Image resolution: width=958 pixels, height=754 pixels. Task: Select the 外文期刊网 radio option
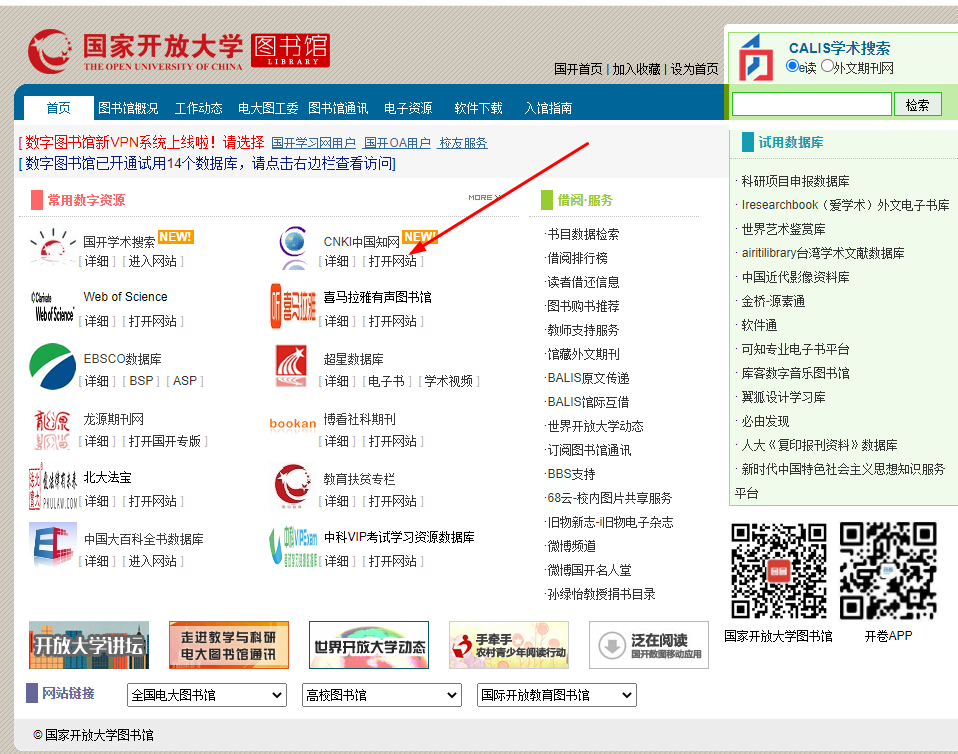point(827,66)
